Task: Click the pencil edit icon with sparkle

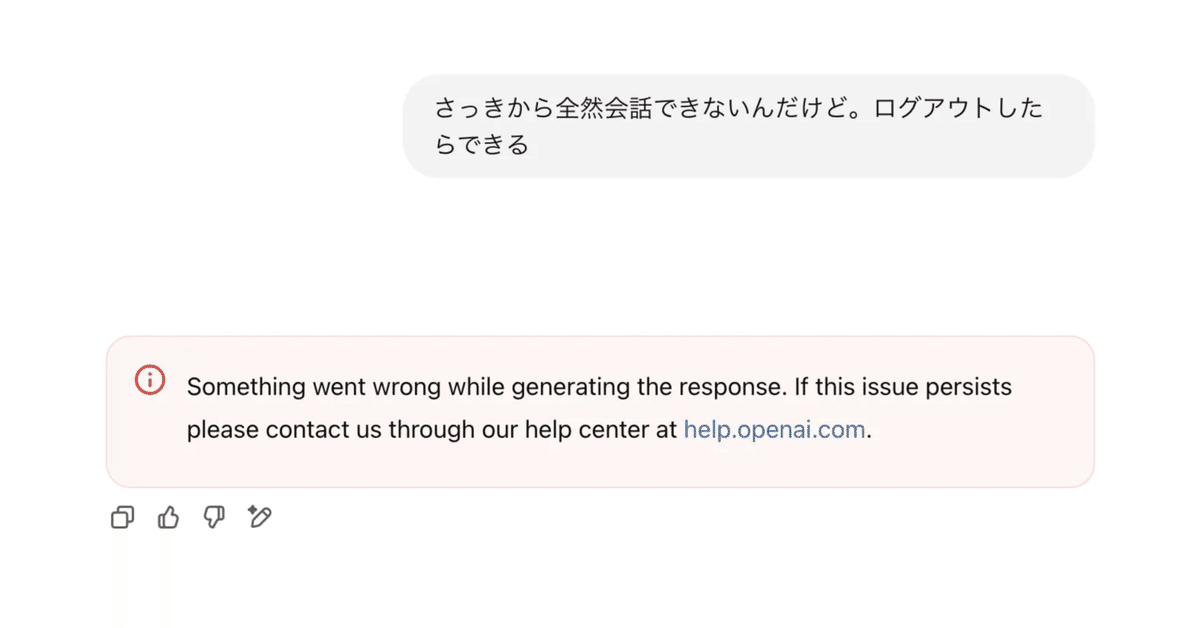Action: (x=259, y=517)
